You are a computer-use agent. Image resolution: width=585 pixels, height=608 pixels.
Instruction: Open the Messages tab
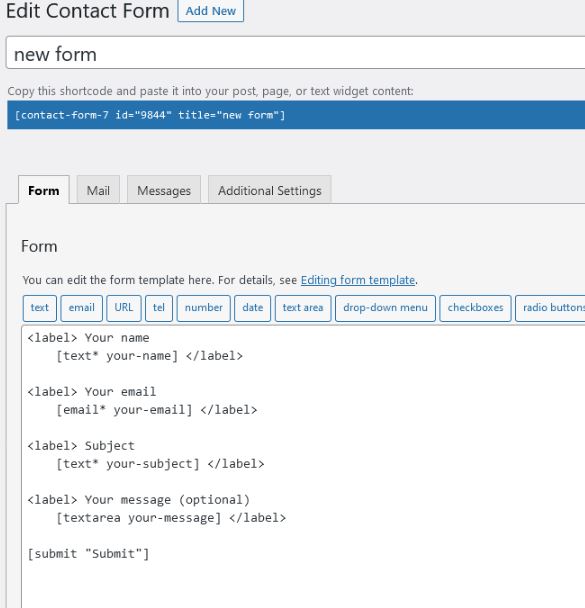click(x=164, y=190)
